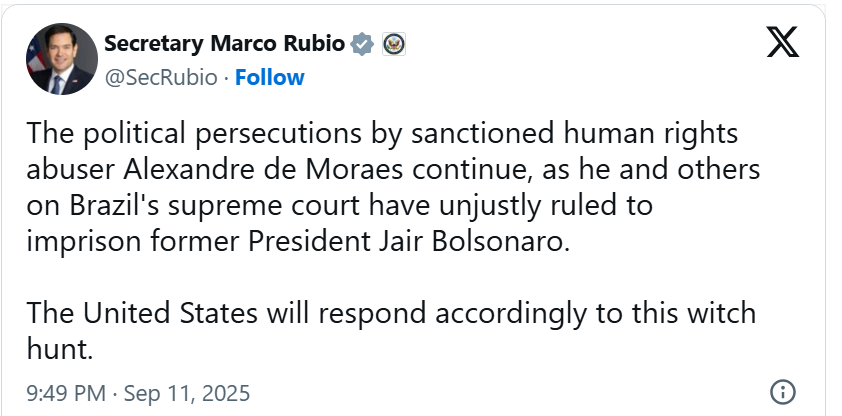Click the word 'hunt.' on last line

tap(60, 350)
